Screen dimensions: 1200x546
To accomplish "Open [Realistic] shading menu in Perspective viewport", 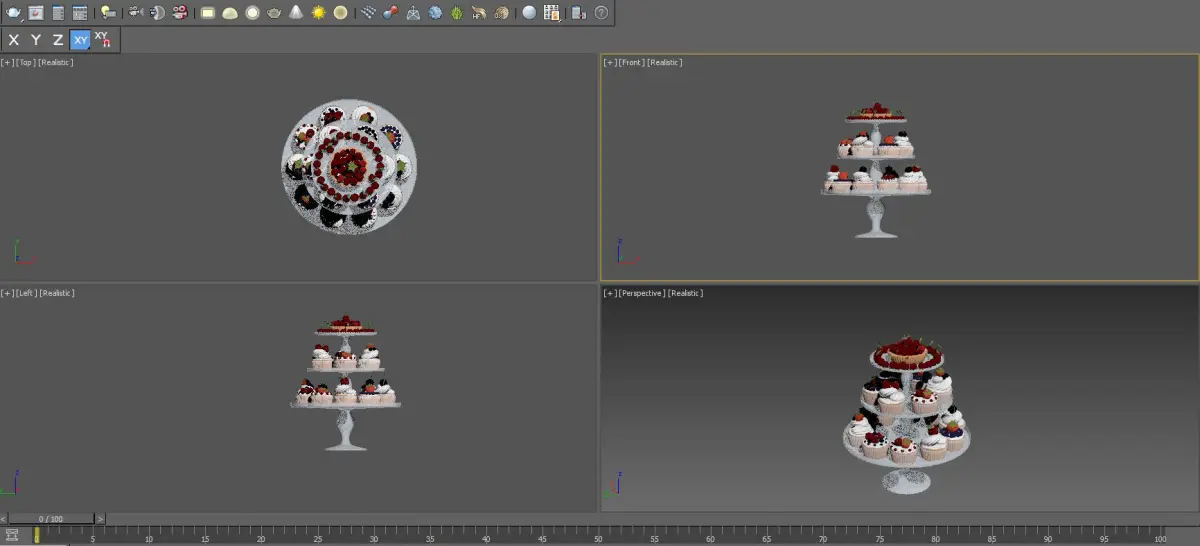I will 685,293.
